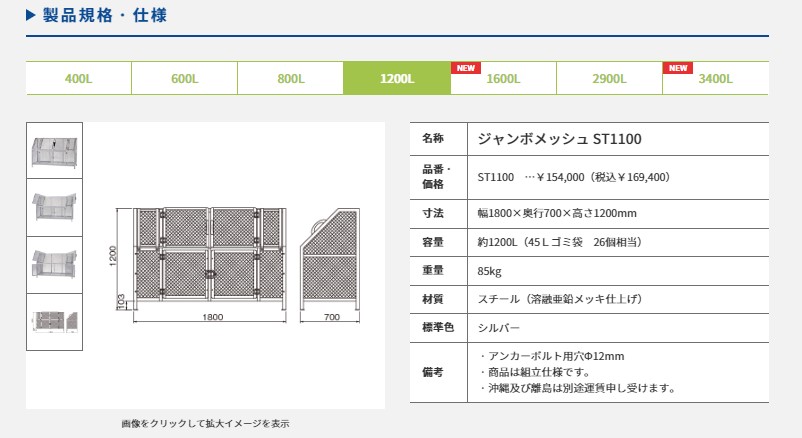This screenshot has width=802, height=438.
Task: Show second thumbnail with lid open
Action: click(54, 207)
